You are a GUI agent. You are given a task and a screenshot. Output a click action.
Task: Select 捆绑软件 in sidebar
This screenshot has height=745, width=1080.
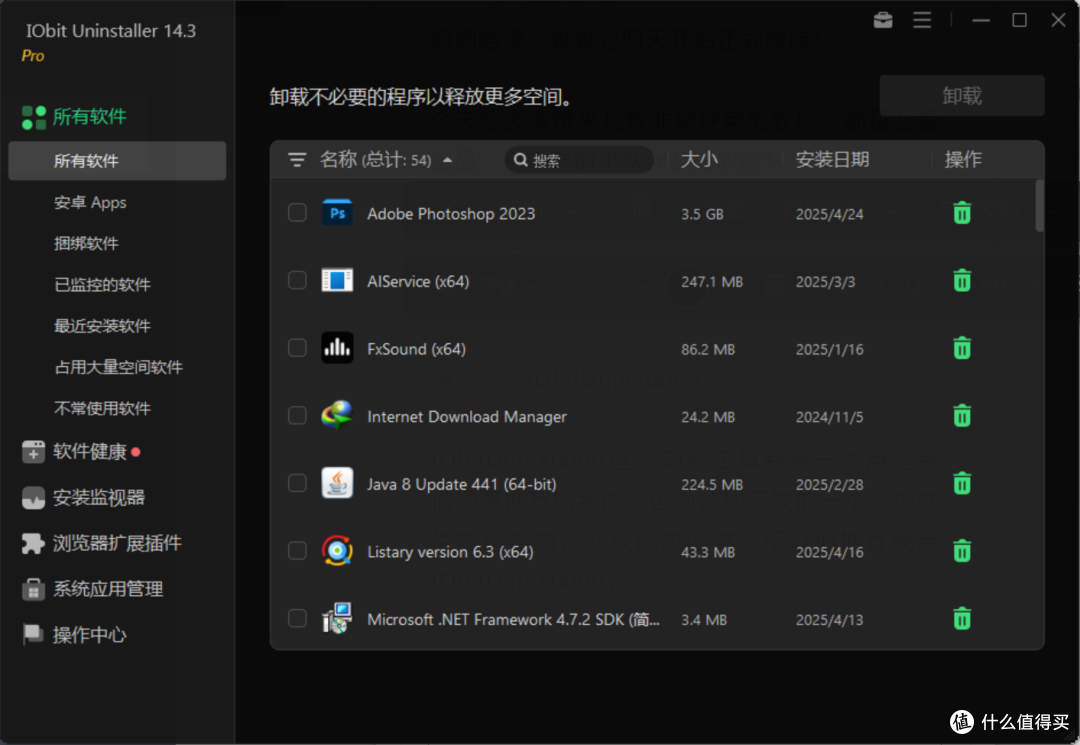coord(86,244)
